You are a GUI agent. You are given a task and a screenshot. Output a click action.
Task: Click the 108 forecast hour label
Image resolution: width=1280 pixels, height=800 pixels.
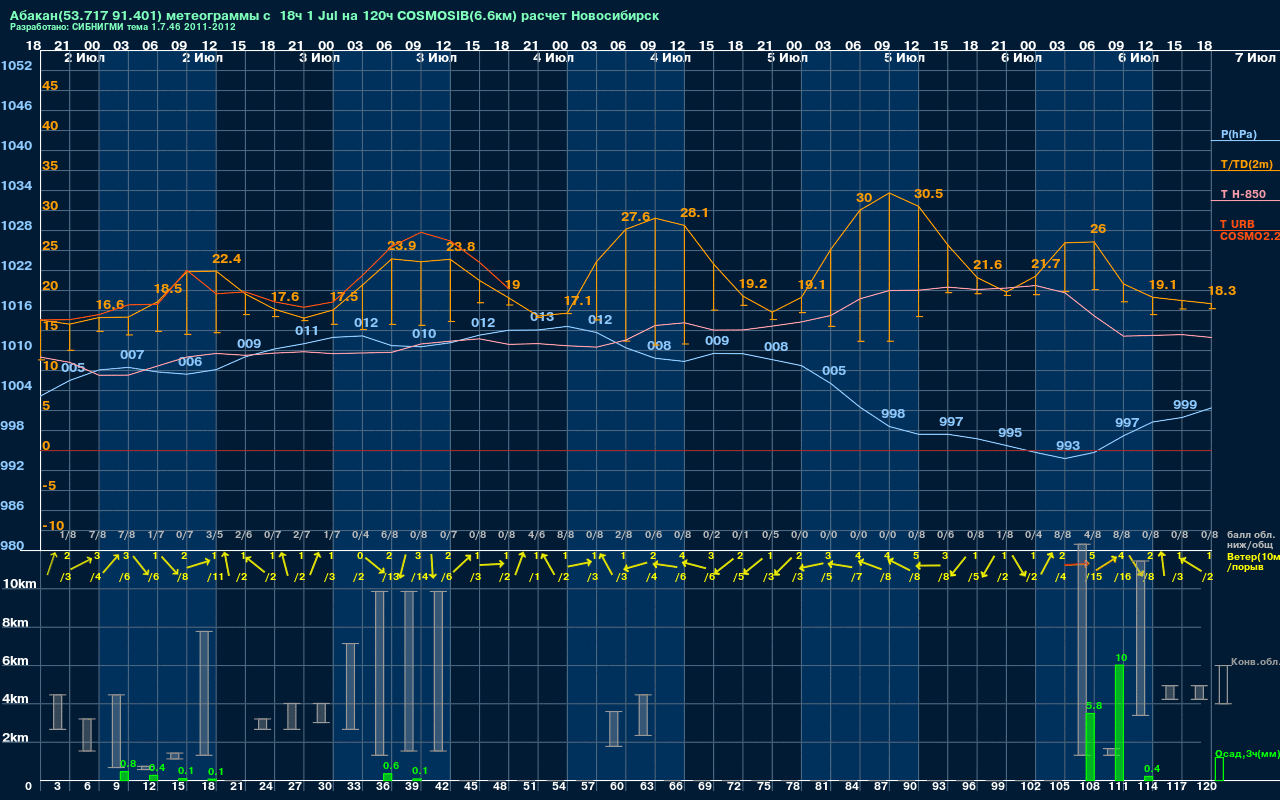coord(1091,788)
